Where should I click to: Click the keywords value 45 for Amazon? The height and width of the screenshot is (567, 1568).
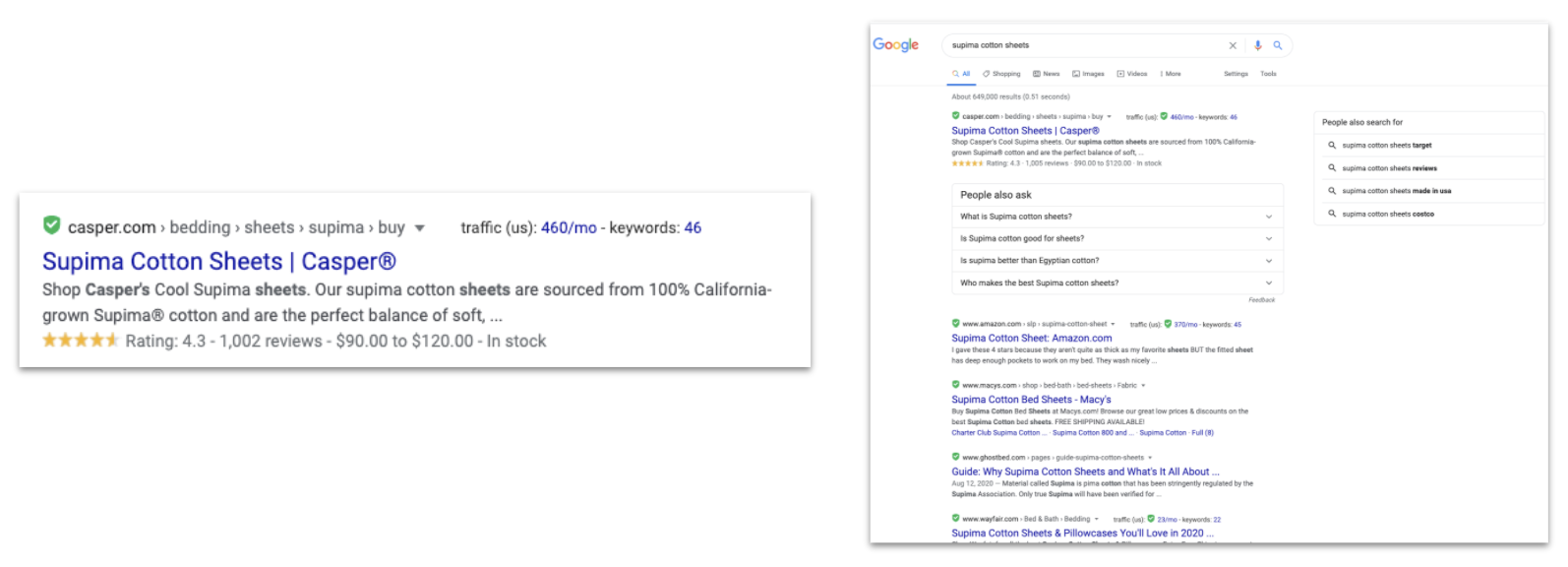tap(1237, 324)
